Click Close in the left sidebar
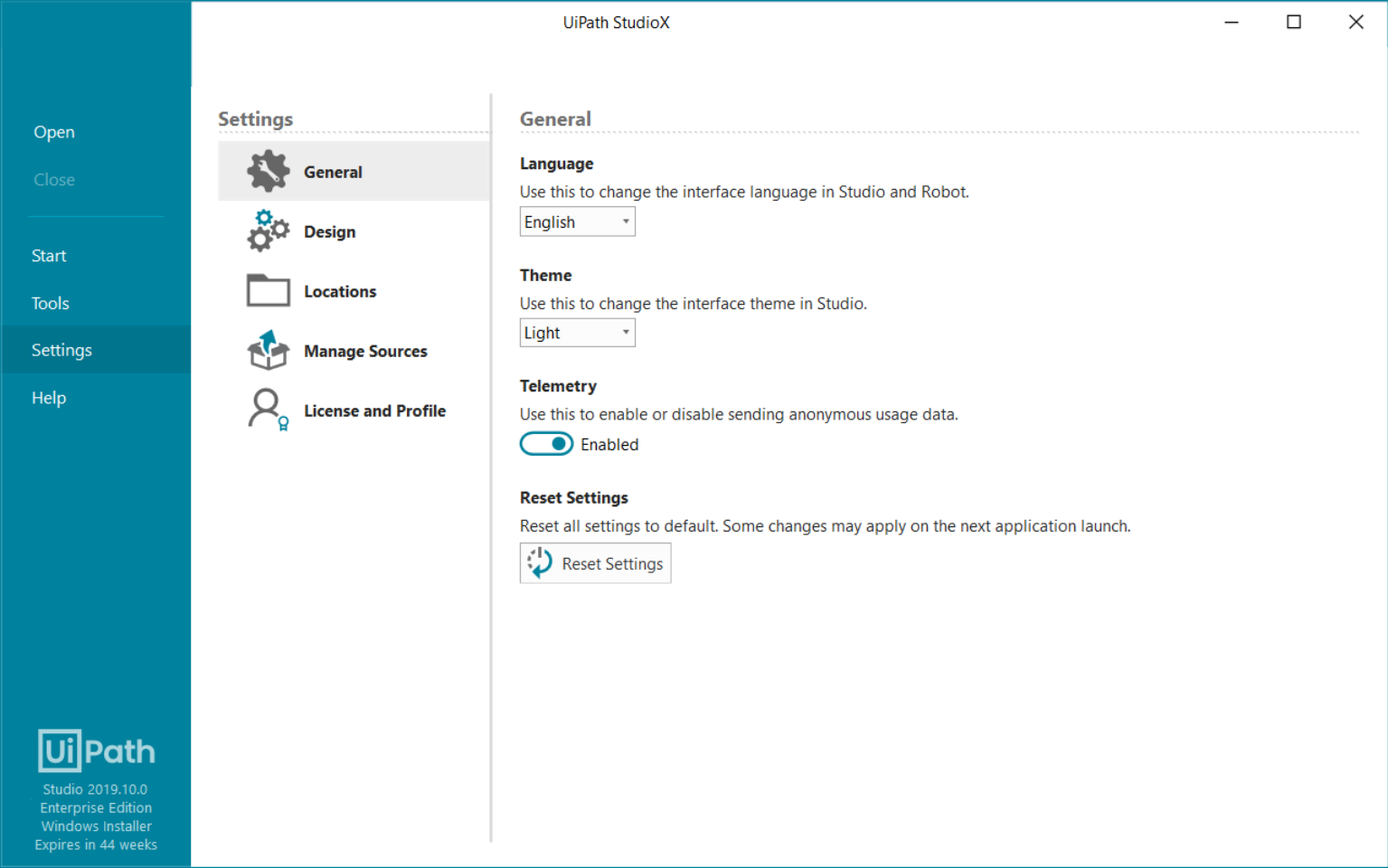Viewport: 1388px width, 868px height. coord(54,180)
